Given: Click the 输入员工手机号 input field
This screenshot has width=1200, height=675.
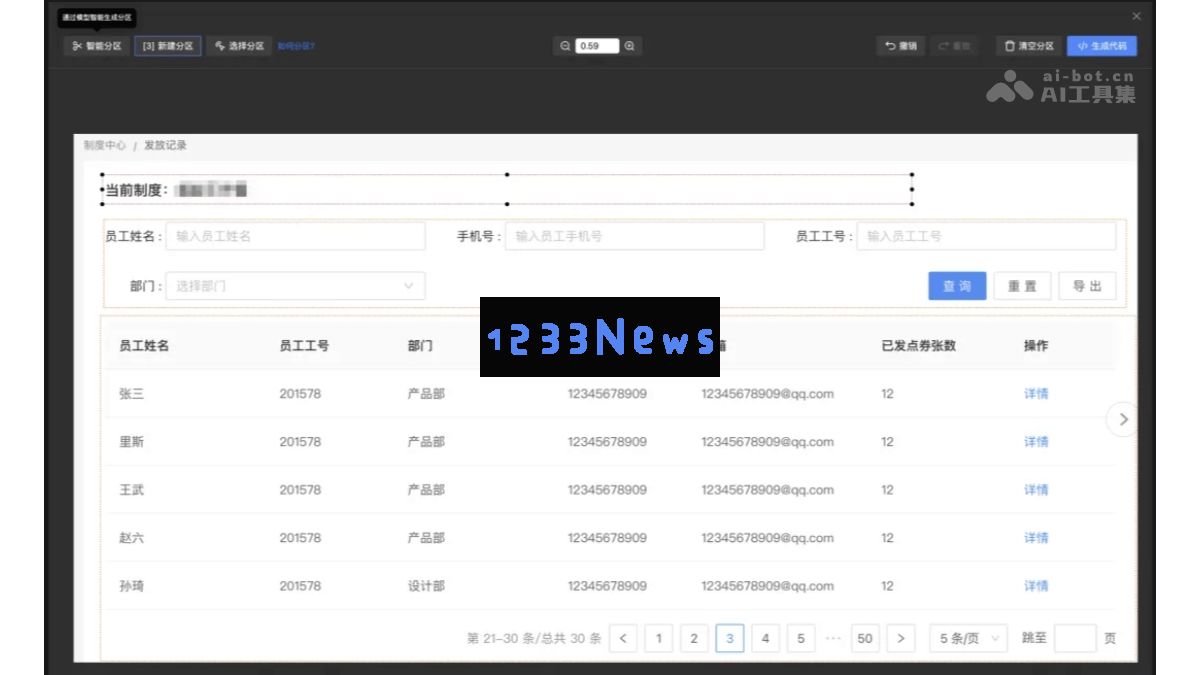Looking at the screenshot, I should (634, 236).
